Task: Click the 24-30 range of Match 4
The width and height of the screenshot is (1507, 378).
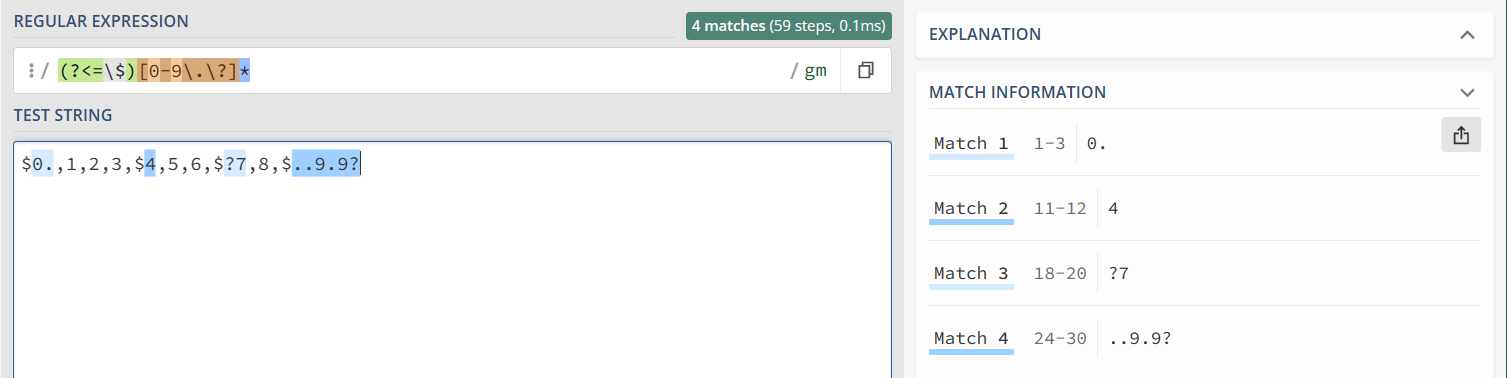Action: 1060,338
